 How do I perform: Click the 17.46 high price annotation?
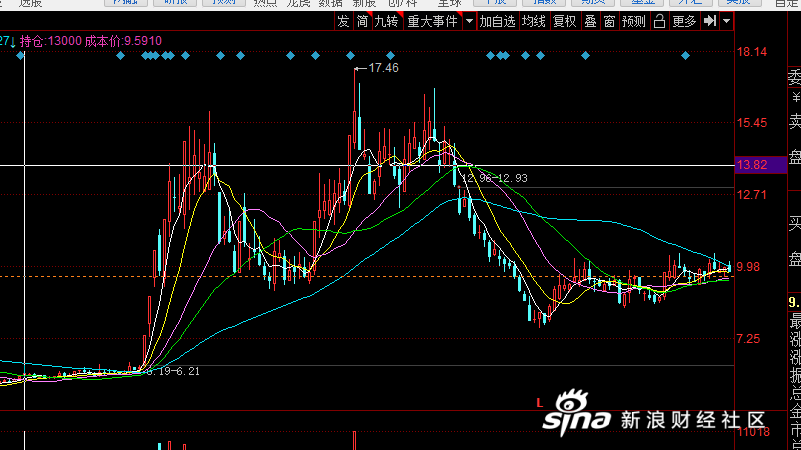click(x=383, y=68)
